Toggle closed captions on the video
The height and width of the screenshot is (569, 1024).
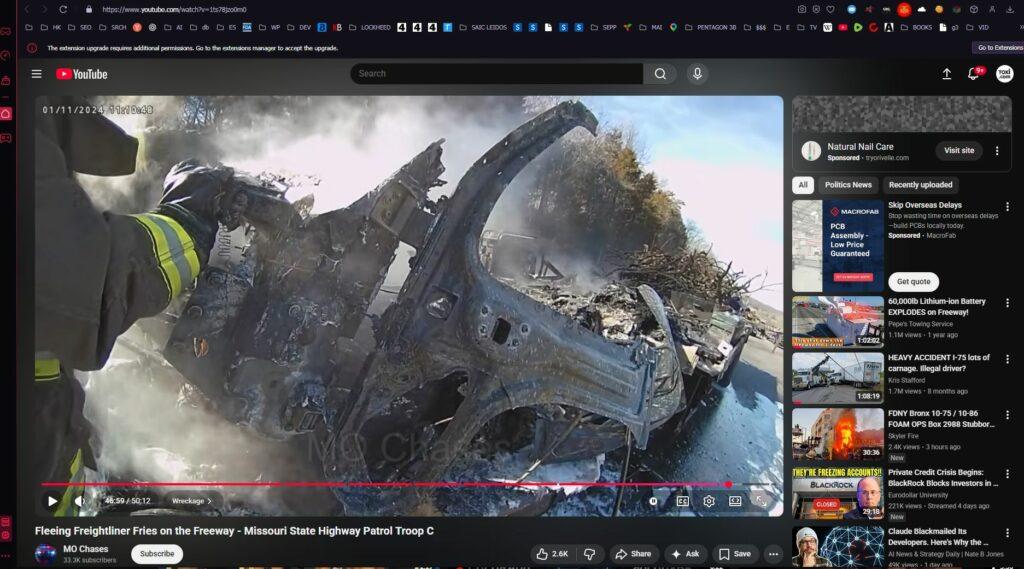click(x=683, y=501)
